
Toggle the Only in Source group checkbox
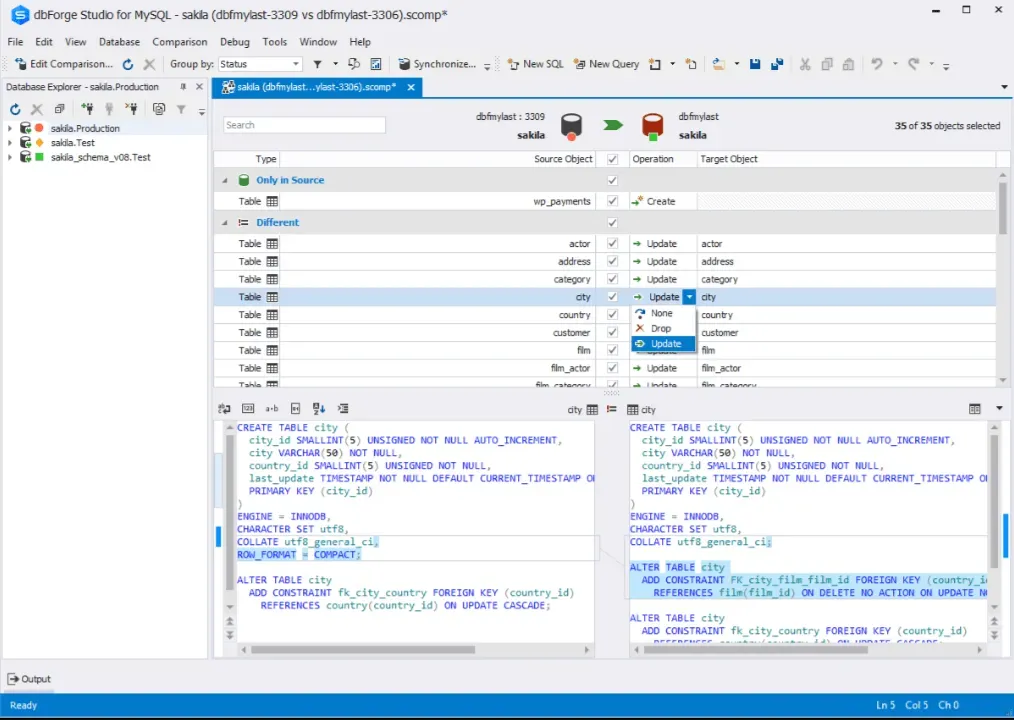(612, 180)
